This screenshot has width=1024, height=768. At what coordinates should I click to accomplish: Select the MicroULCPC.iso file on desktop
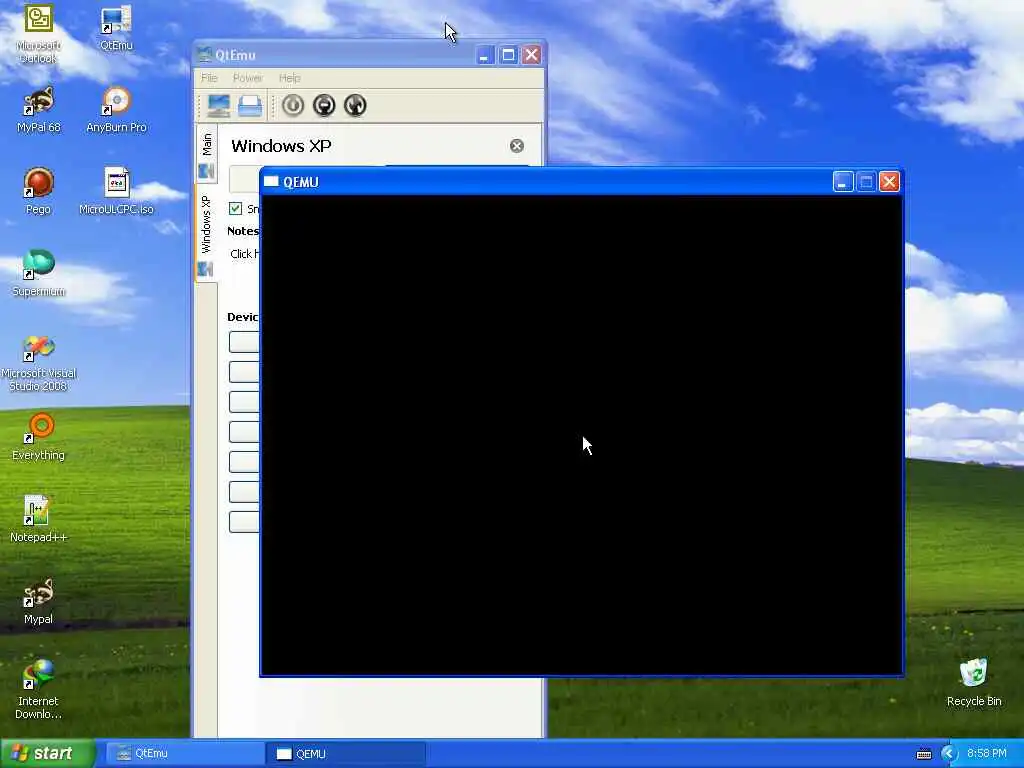point(116,191)
